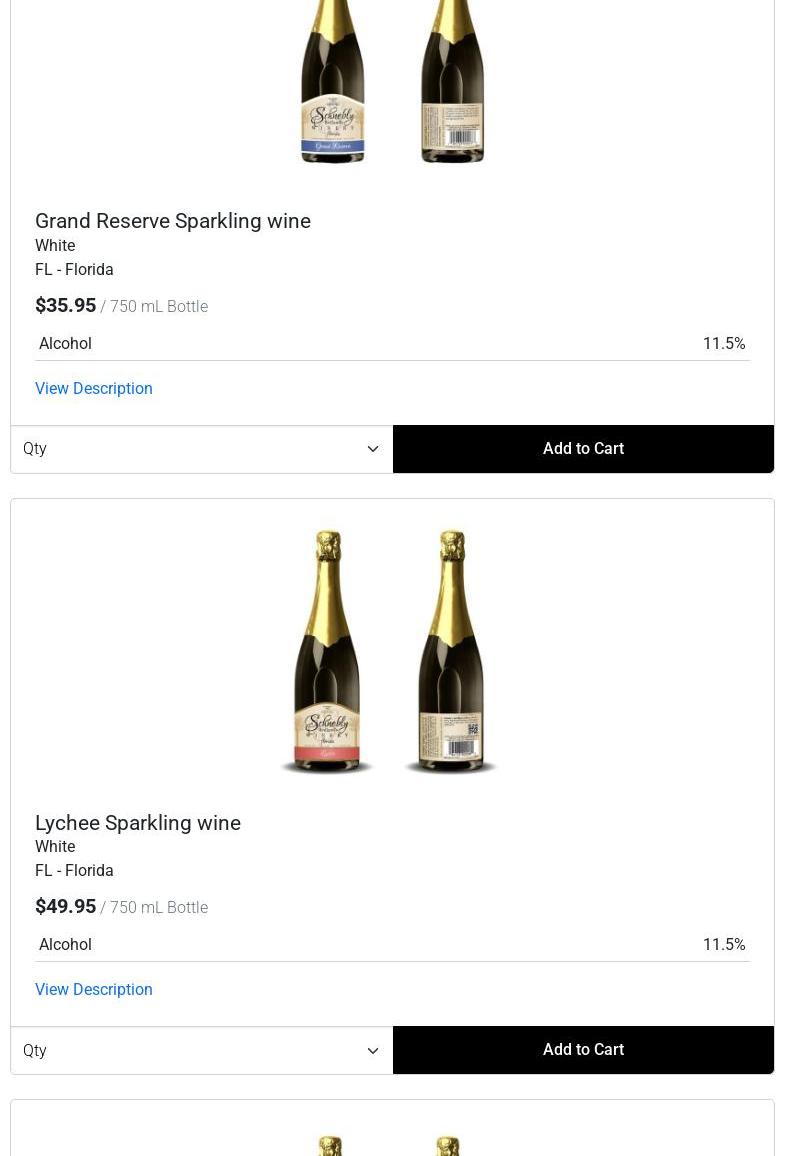Screen dimensions: 785x1156
Task: Click Alcohol 11.5% row under Grand Reserve
Action: pos(392,343)
